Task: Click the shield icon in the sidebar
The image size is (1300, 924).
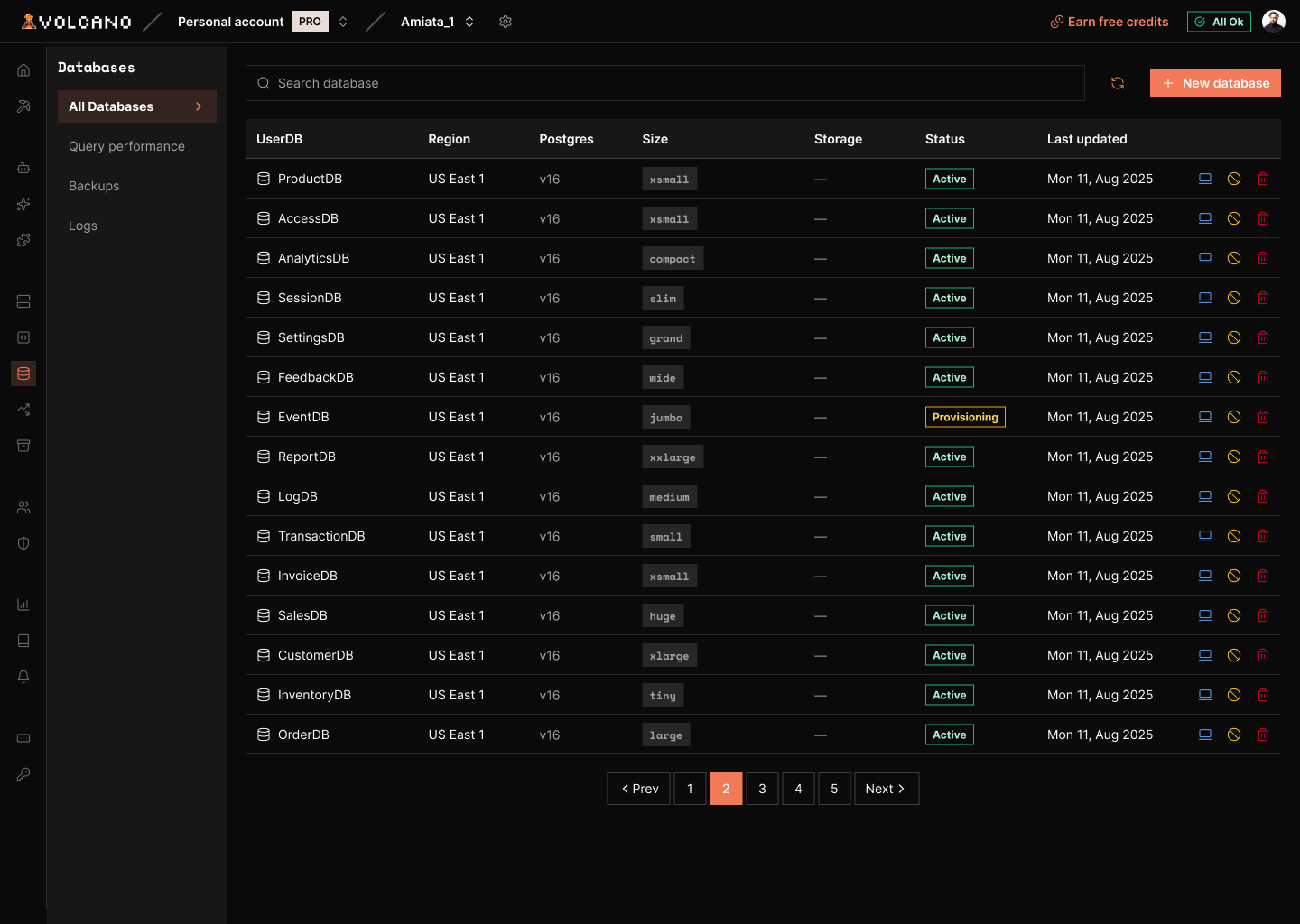Action: coord(23,543)
